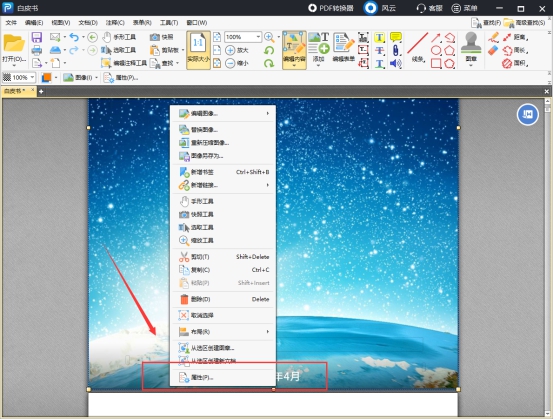The width and height of the screenshot is (553, 419).
Task: Click the blue floating round button
Action: pos(528,114)
